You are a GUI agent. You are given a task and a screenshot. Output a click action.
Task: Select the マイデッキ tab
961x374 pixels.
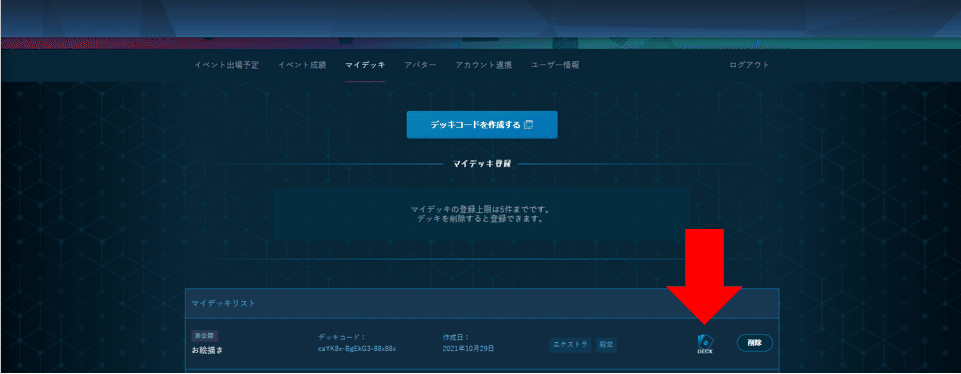coord(365,65)
